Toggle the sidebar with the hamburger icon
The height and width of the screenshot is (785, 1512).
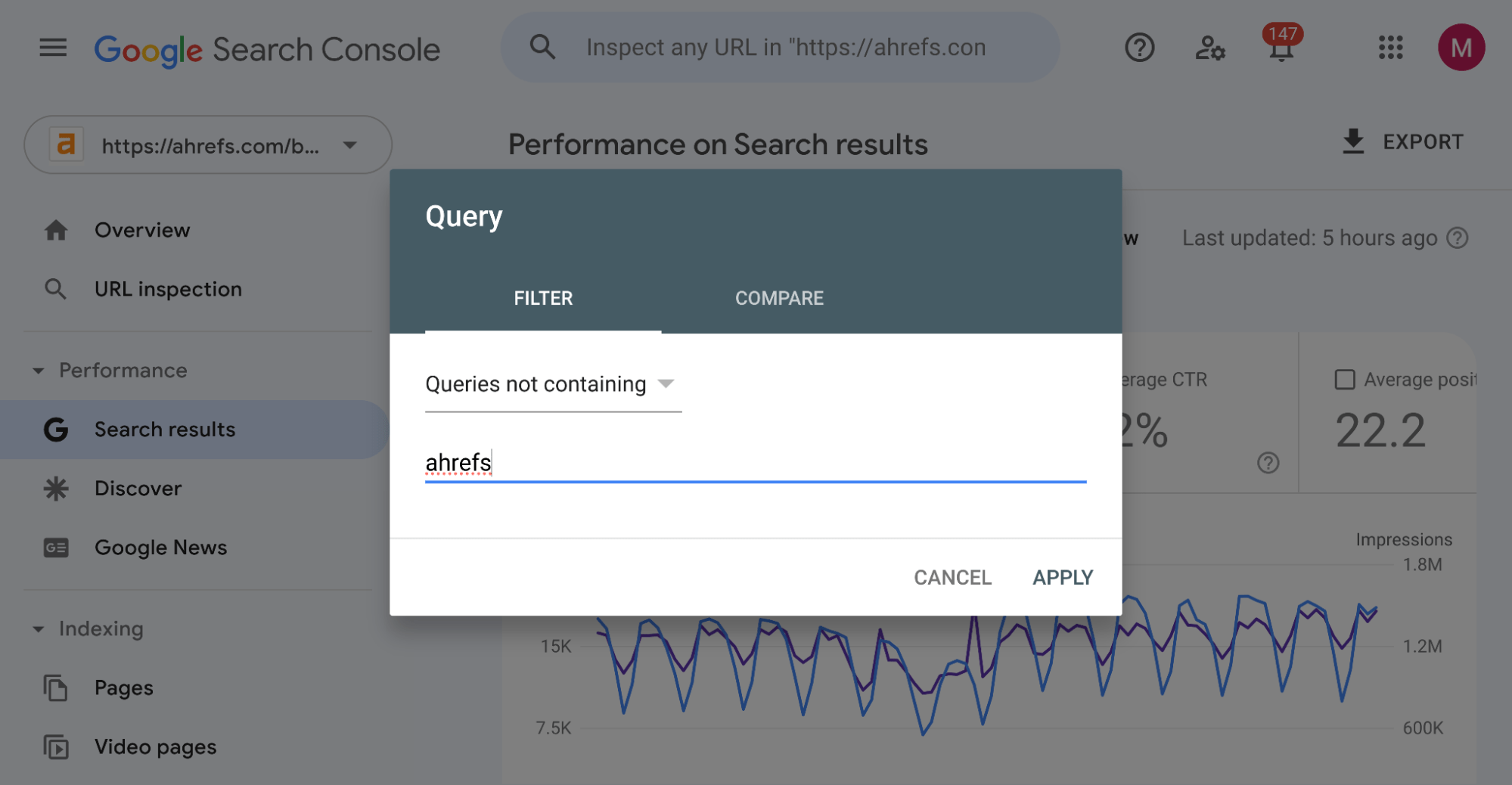click(52, 48)
